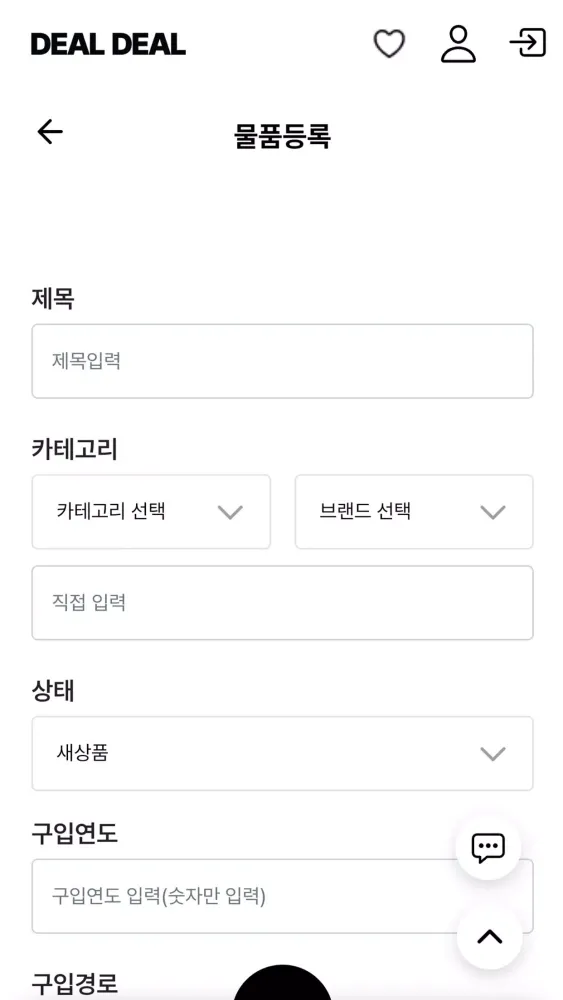
Task: Go back using the left arrow
Action: click(50, 132)
